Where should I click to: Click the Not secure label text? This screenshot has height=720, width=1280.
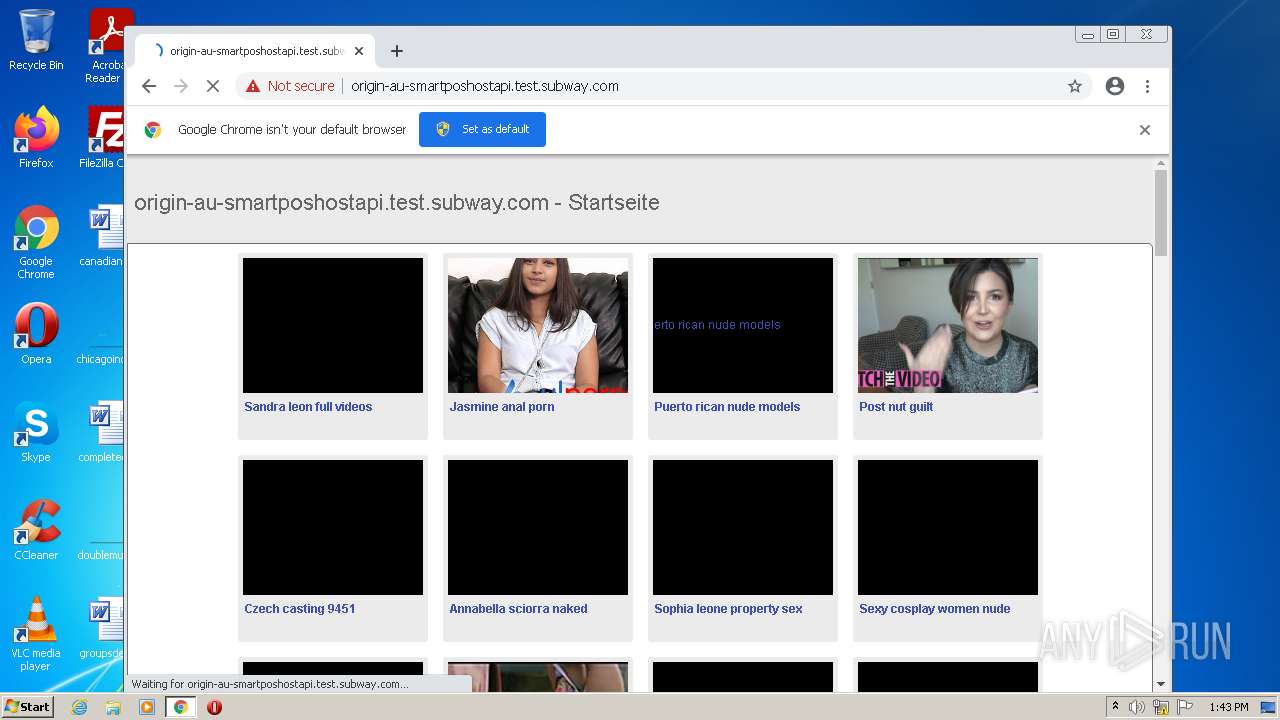(301, 86)
